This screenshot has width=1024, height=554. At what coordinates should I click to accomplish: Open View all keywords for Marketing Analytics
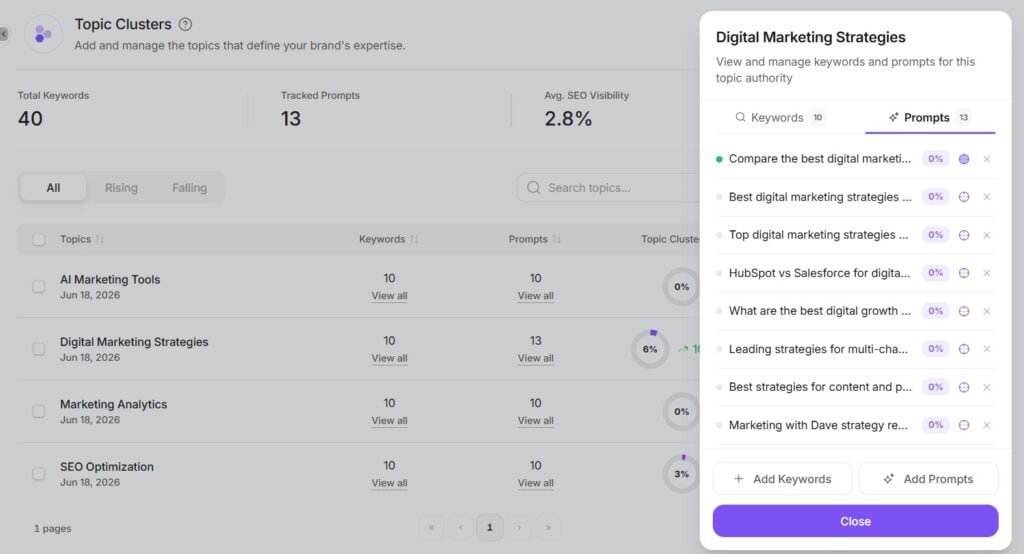pyautogui.click(x=389, y=421)
